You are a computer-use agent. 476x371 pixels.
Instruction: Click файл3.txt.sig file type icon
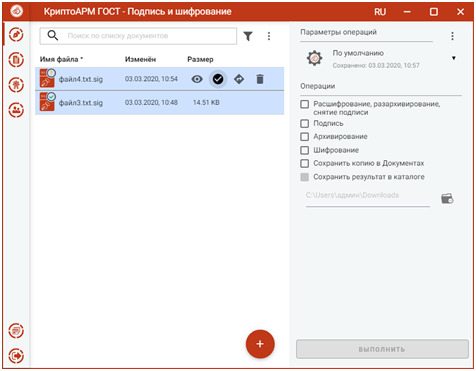(47, 102)
